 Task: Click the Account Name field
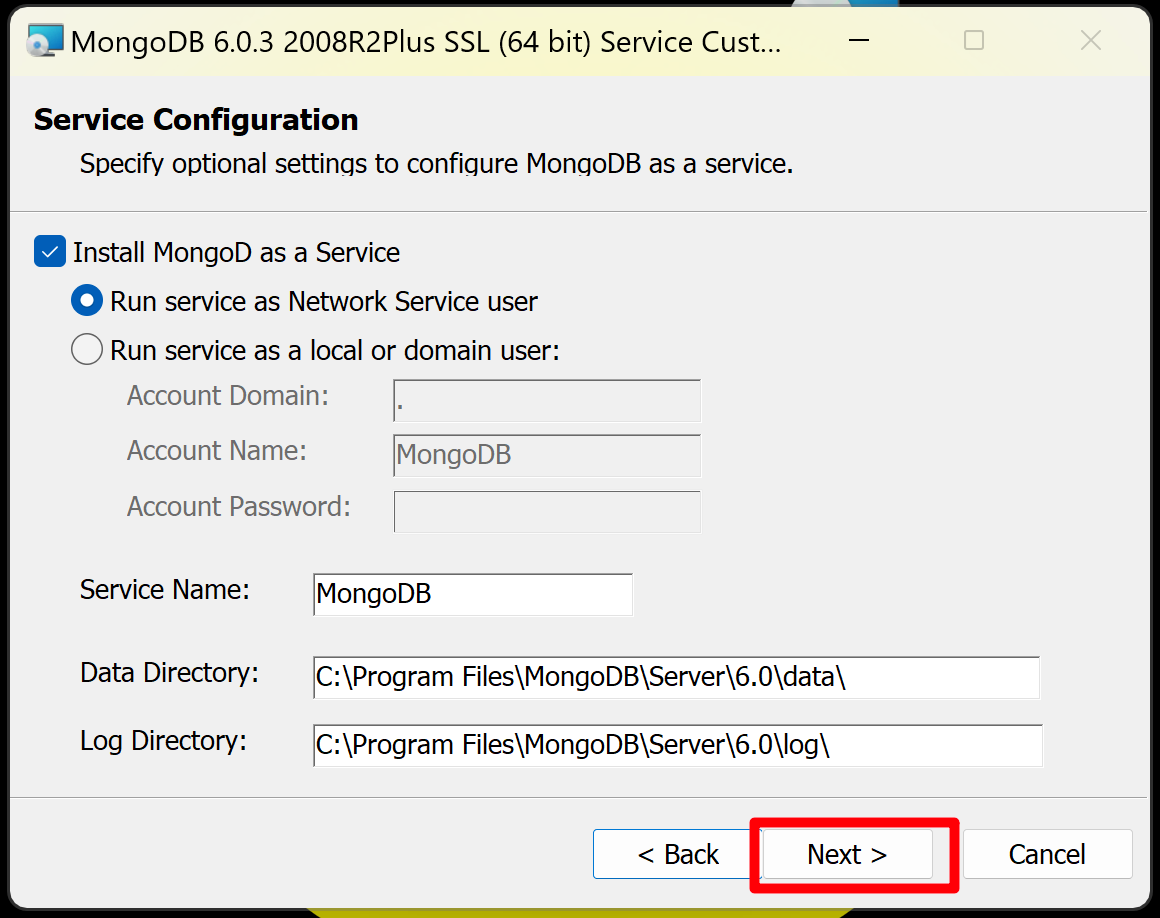tap(547, 455)
